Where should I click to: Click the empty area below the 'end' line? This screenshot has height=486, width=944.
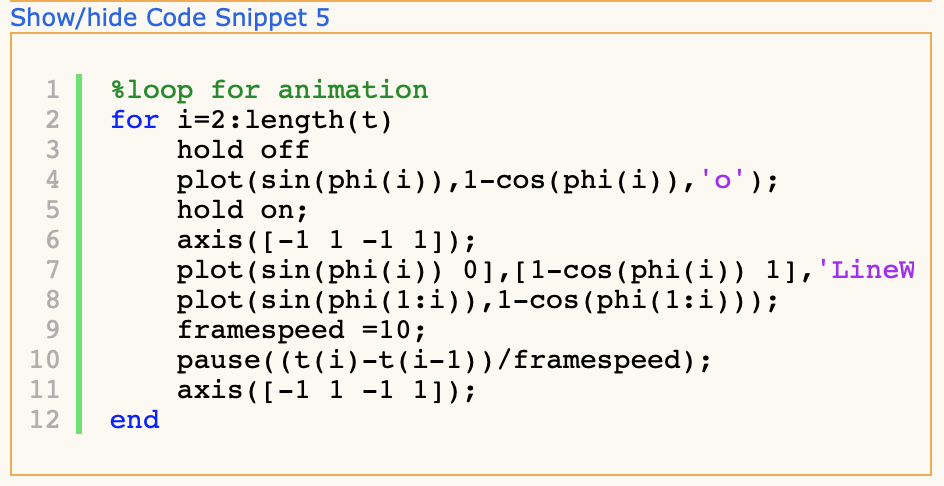471,454
